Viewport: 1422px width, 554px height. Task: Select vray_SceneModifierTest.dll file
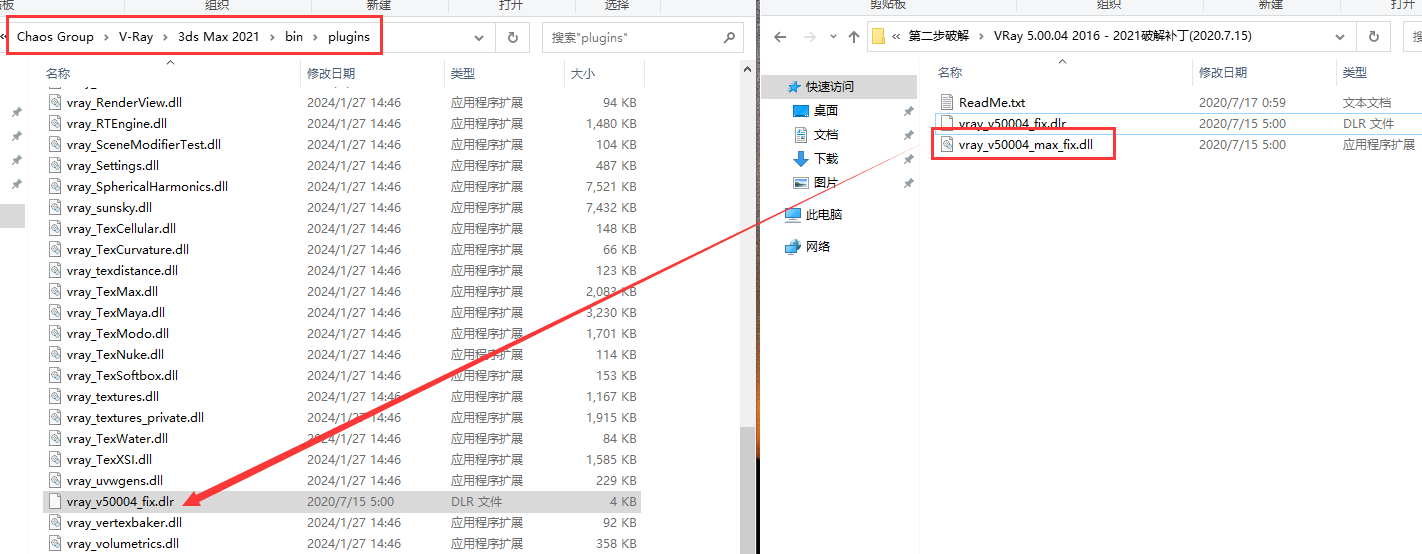coord(342,144)
